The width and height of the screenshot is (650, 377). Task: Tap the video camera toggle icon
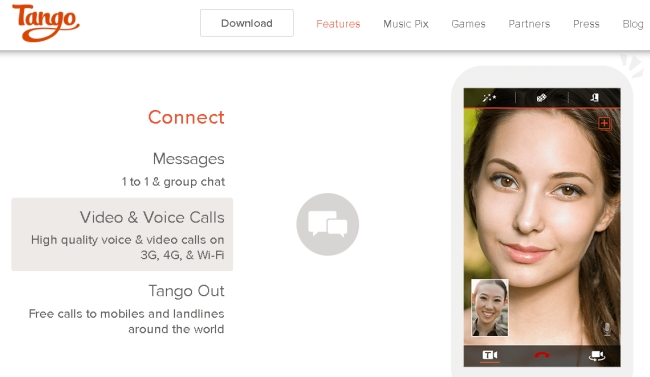[x=490, y=355]
